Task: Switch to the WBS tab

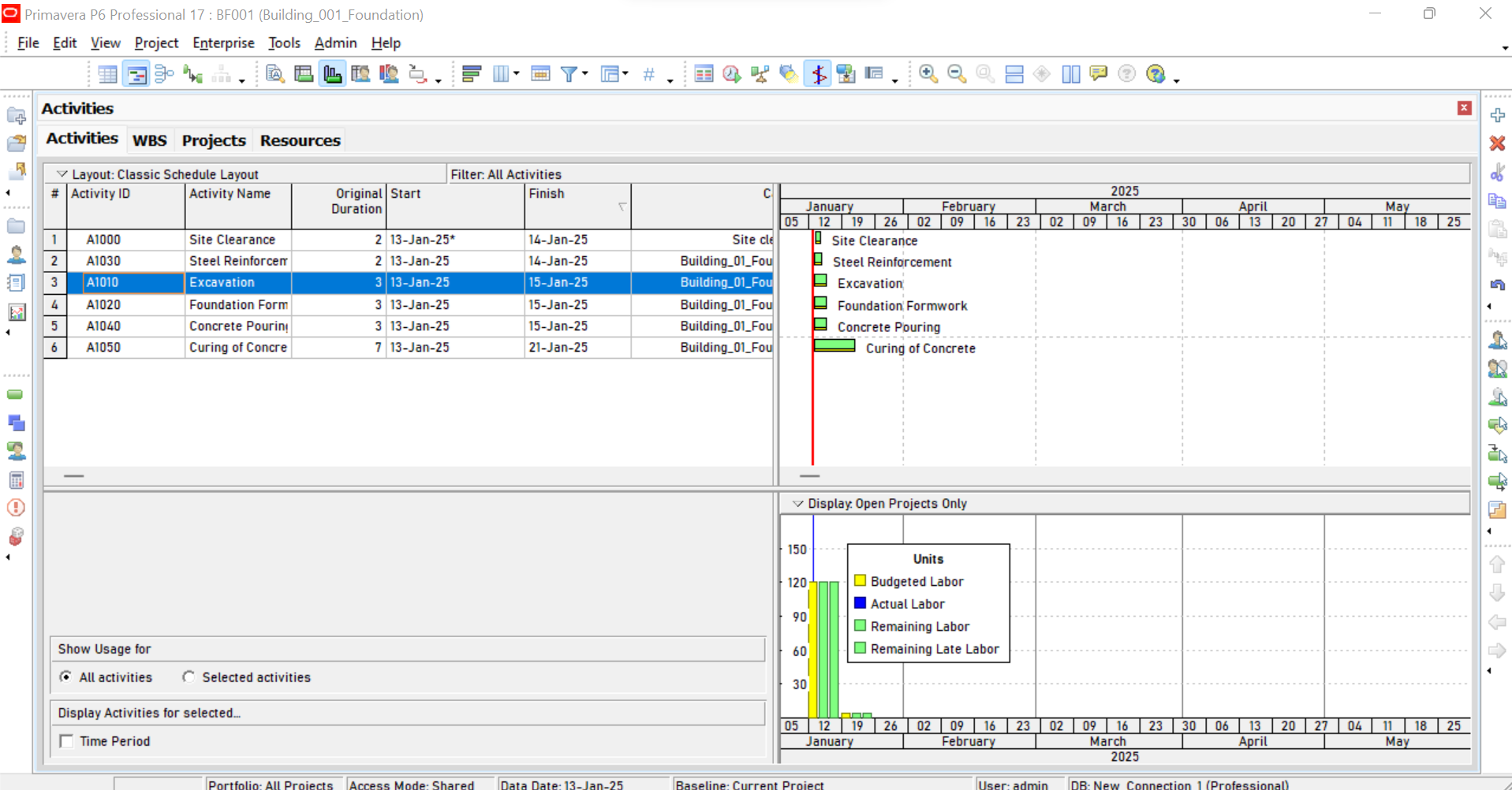Action: (x=149, y=140)
